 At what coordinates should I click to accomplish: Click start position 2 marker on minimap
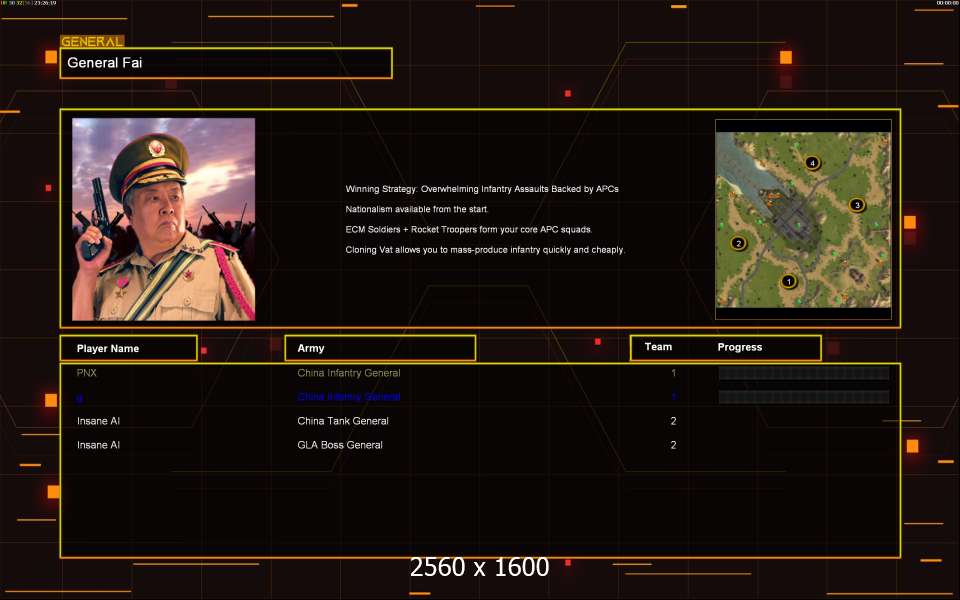tap(739, 243)
